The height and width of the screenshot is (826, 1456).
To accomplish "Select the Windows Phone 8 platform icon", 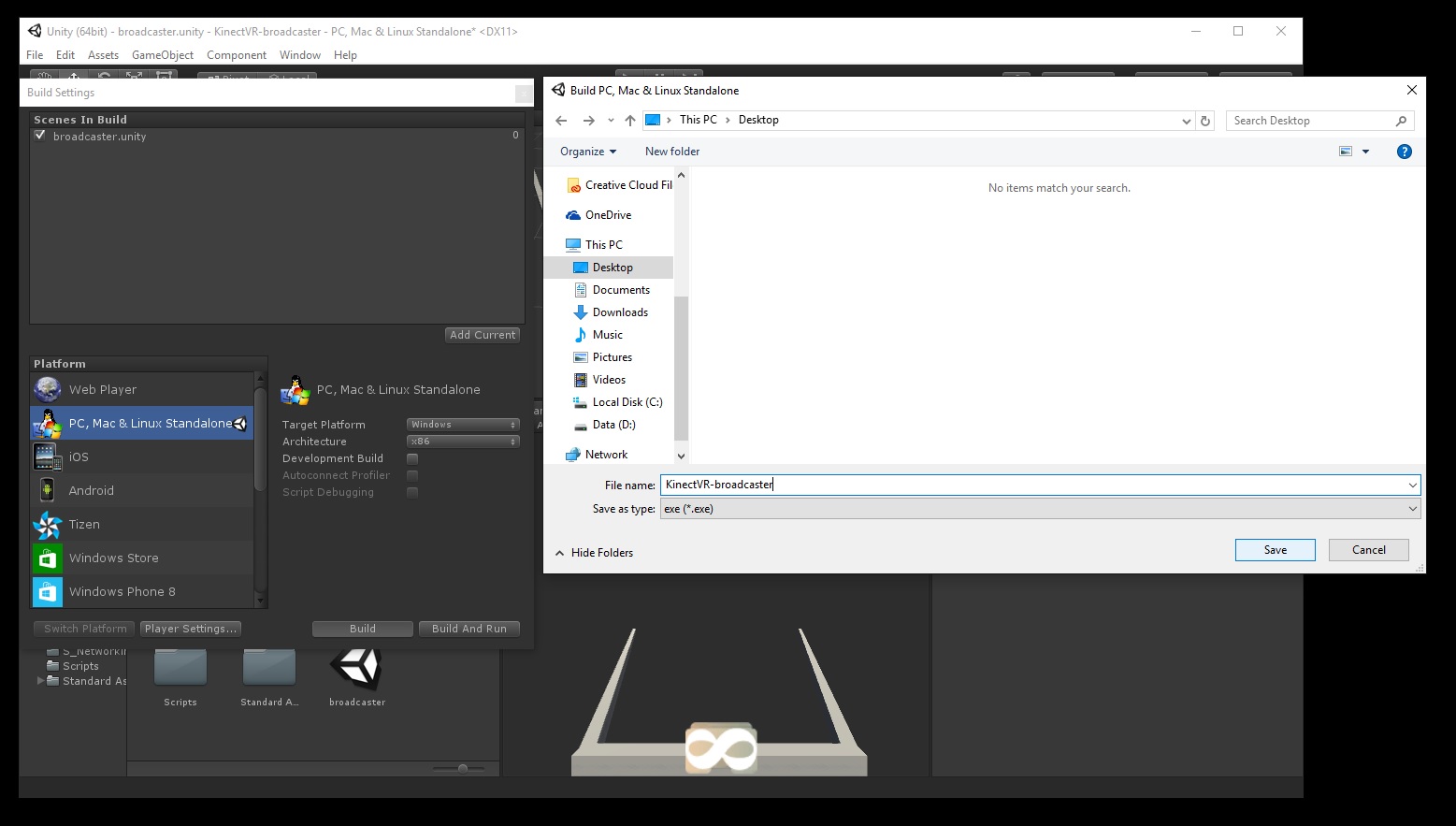I will [47, 592].
